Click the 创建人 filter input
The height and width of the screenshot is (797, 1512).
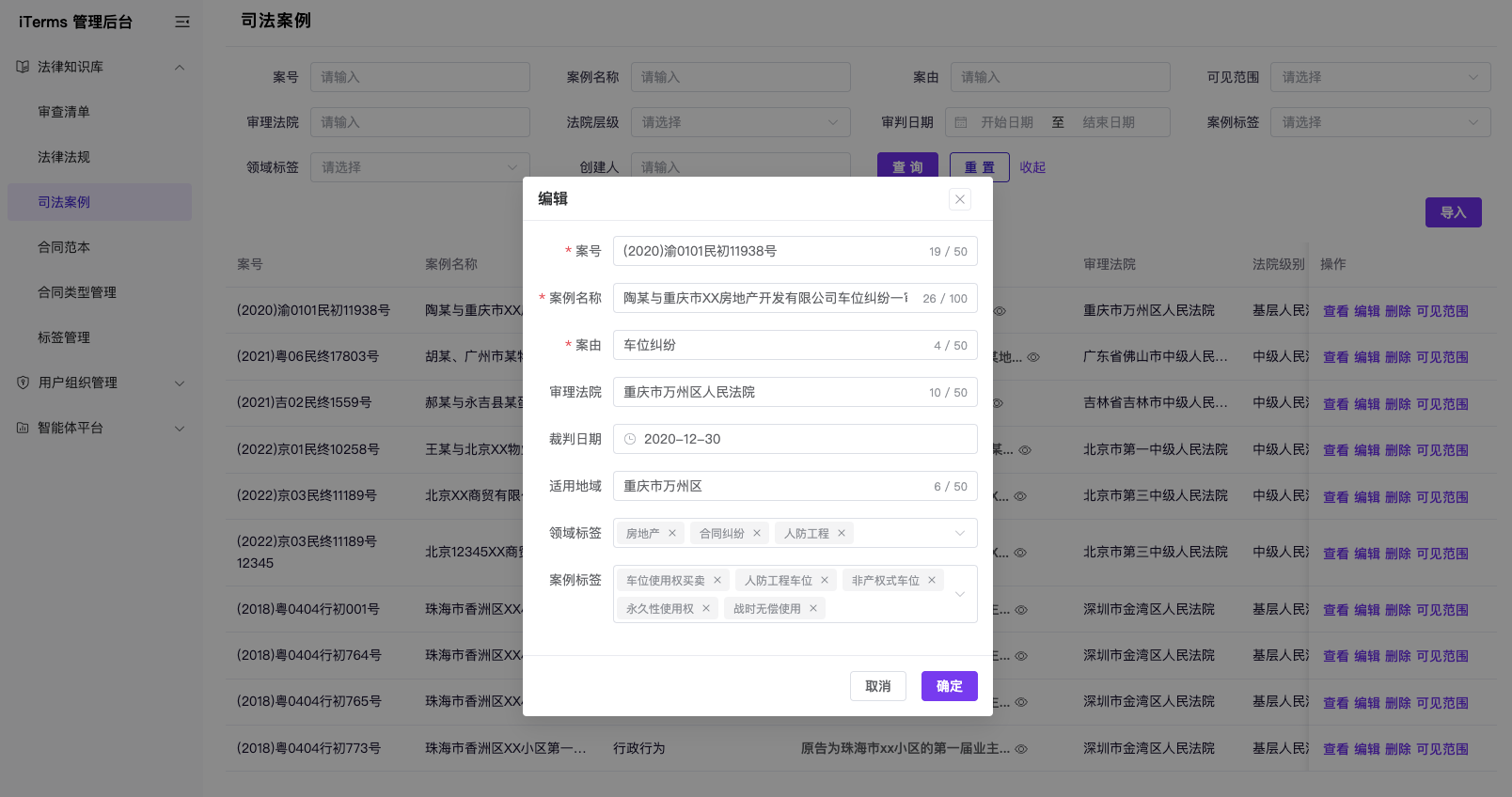coord(741,167)
